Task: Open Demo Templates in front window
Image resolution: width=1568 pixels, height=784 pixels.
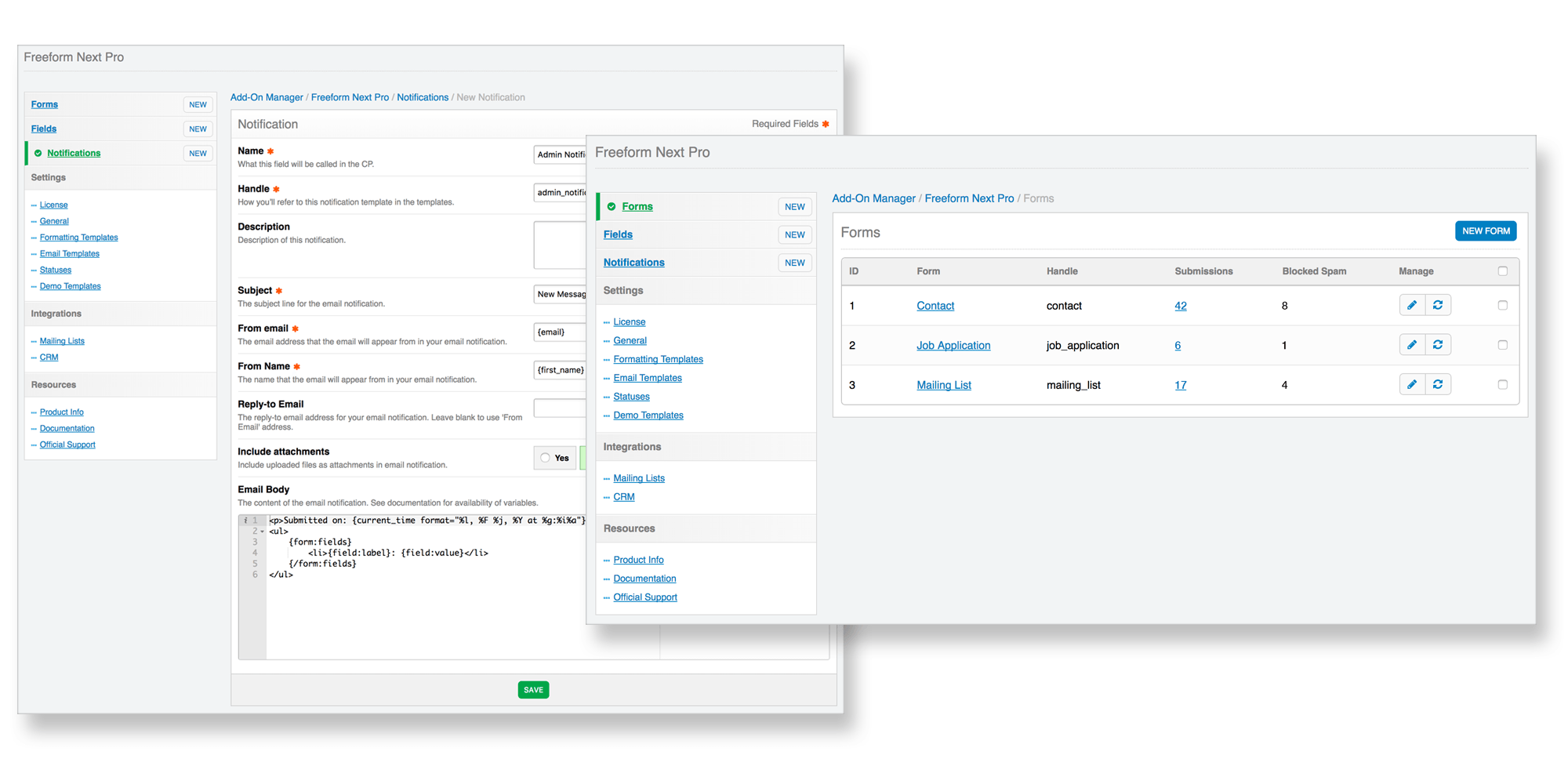Action: coord(648,416)
